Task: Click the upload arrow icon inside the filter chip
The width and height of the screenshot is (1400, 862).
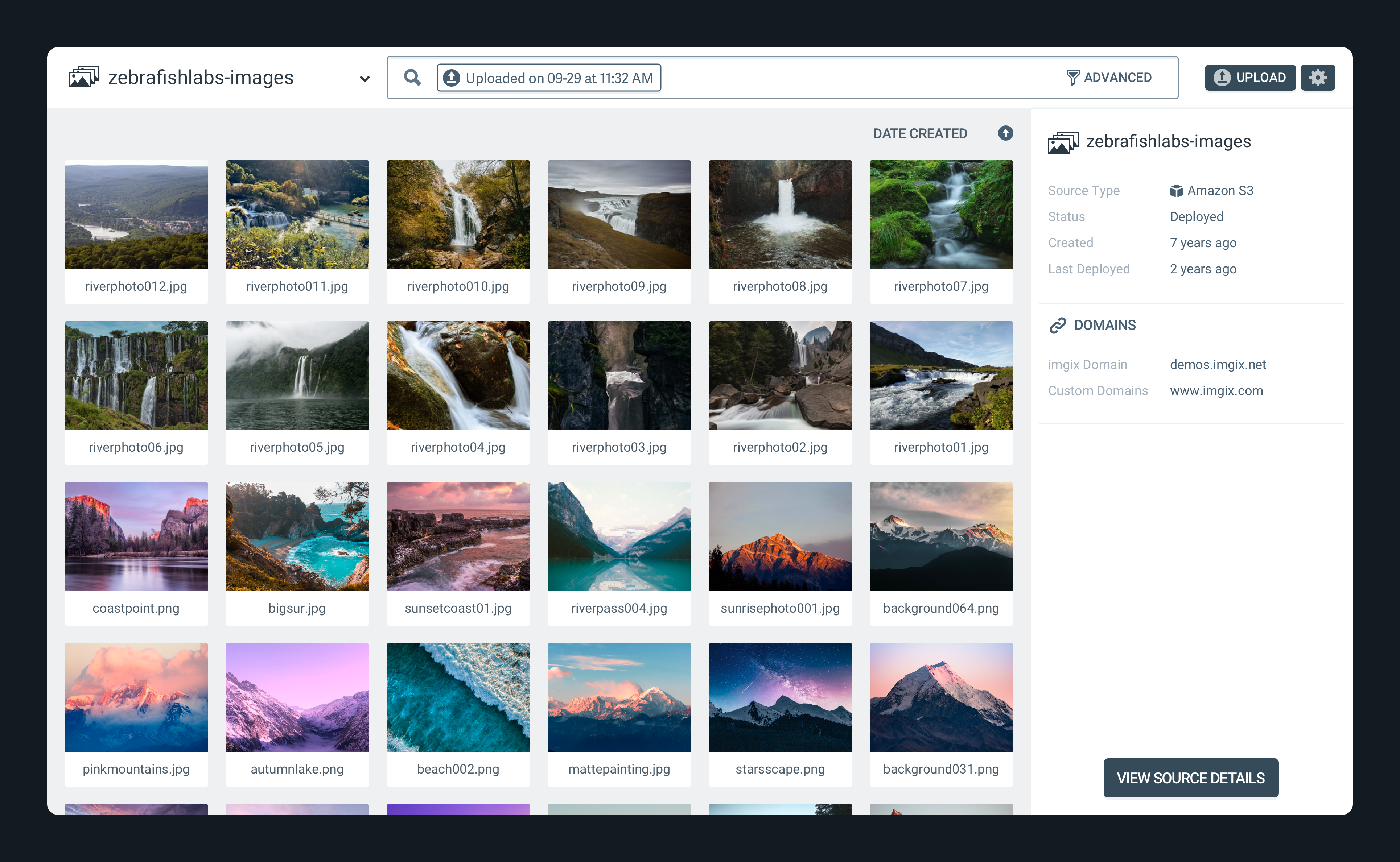Action: coord(451,78)
